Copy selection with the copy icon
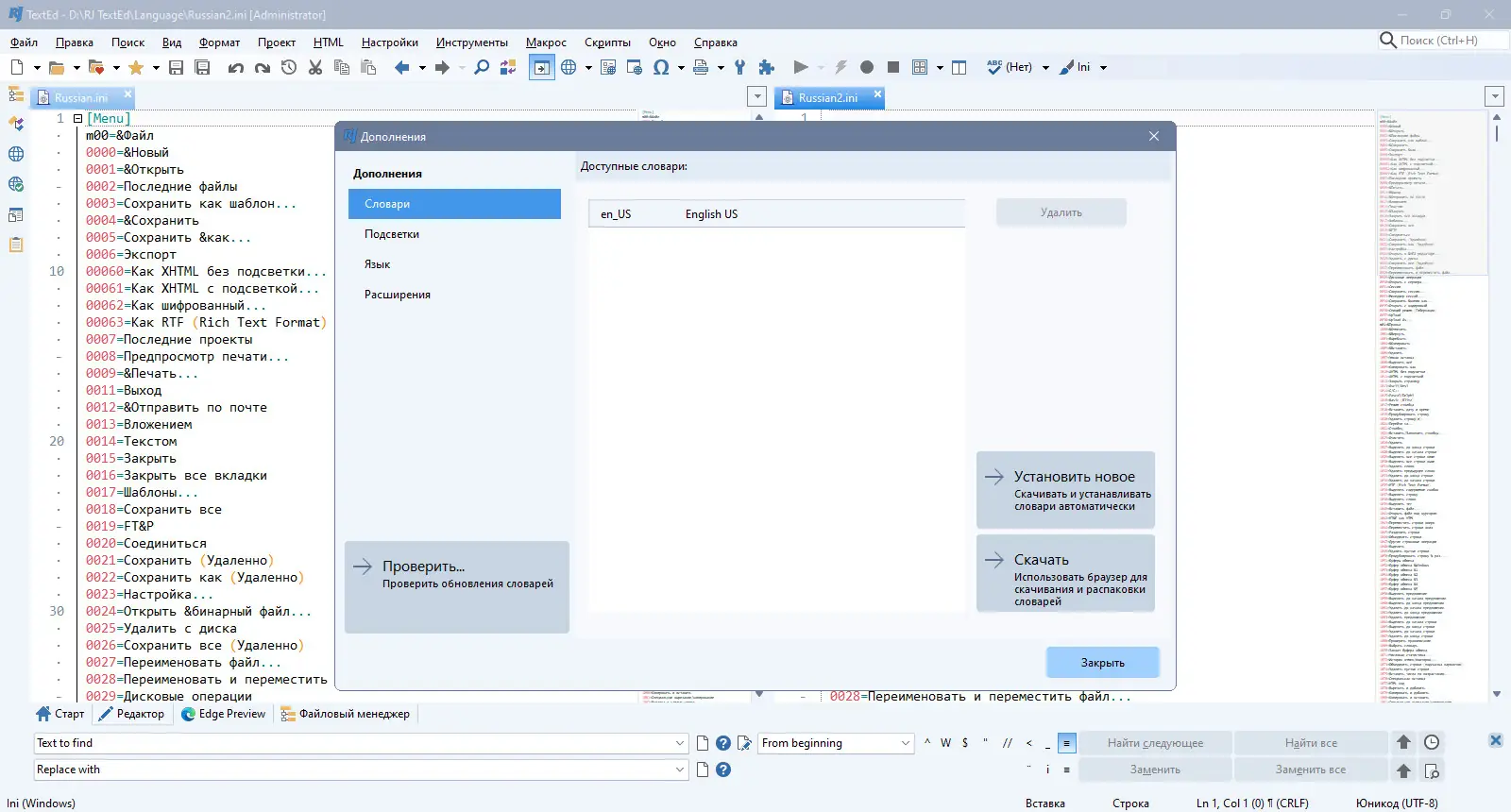Viewport: 1511px width, 812px height. point(342,67)
